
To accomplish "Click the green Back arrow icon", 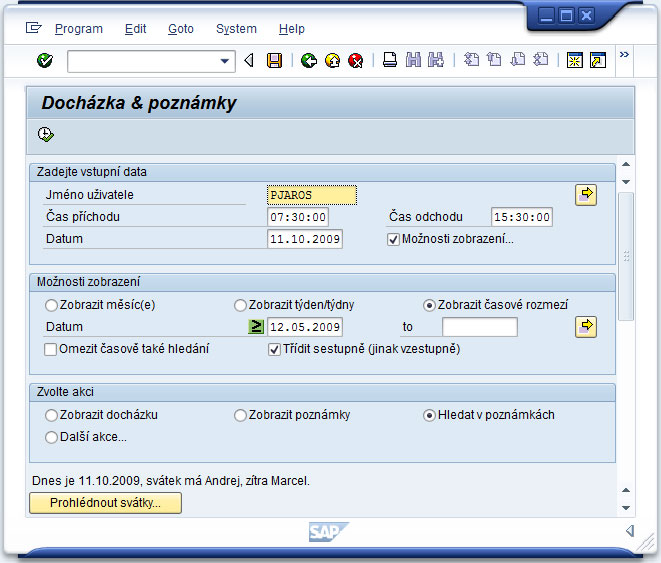I will [x=308, y=61].
